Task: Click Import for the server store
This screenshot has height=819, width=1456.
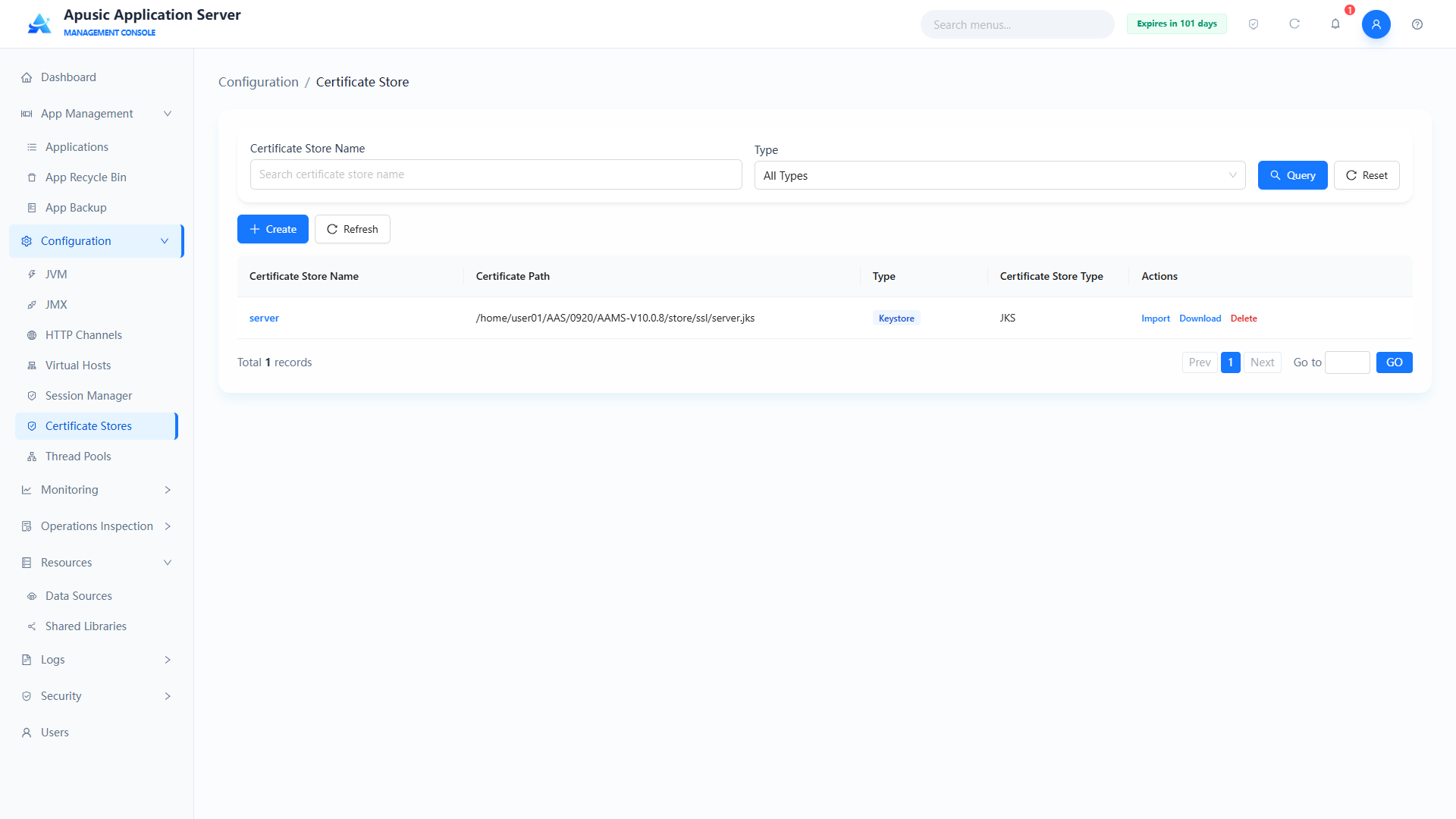Action: (x=1156, y=318)
